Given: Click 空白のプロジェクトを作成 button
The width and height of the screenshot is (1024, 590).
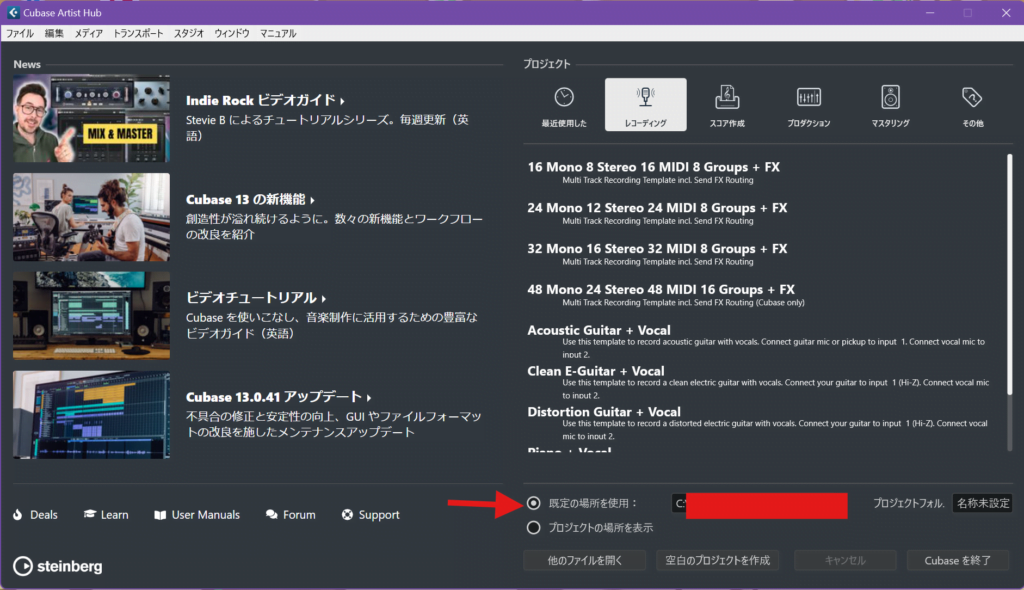Looking at the screenshot, I should pyautogui.click(x=717, y=560).
